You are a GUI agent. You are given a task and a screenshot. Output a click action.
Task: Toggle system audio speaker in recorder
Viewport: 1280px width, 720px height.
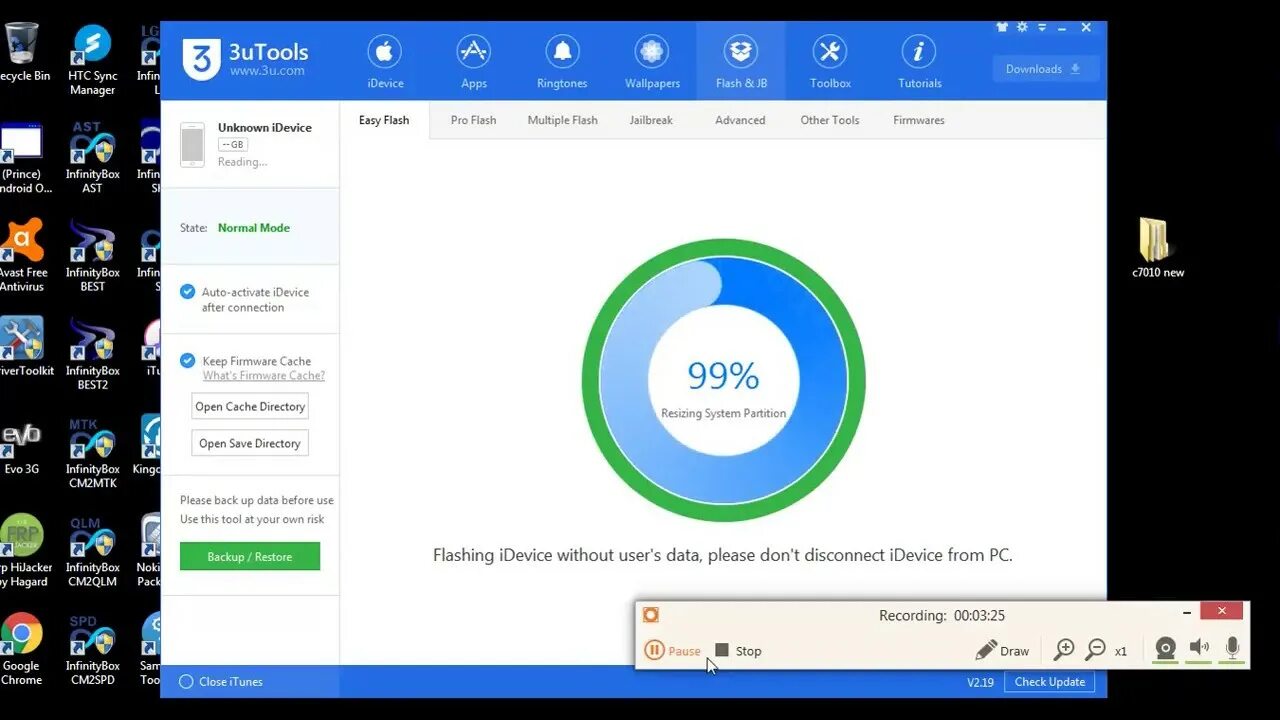[1199, 650]
